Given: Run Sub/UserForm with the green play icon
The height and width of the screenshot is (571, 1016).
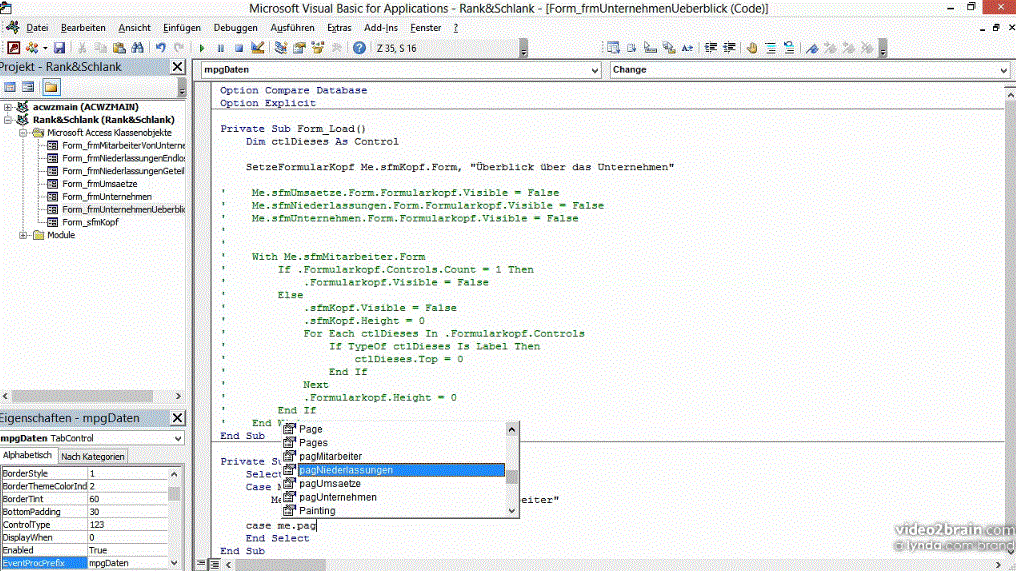Looking at the screenshot, I should click(x=202, y=48).
